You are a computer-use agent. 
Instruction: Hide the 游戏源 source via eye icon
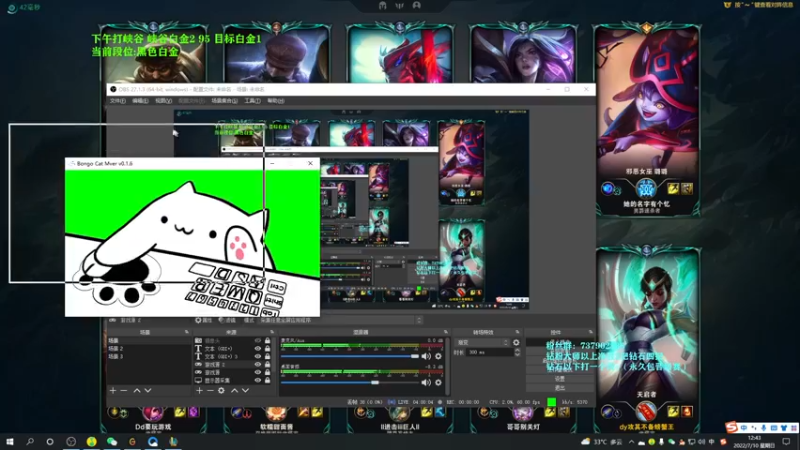tap(258, 372)
